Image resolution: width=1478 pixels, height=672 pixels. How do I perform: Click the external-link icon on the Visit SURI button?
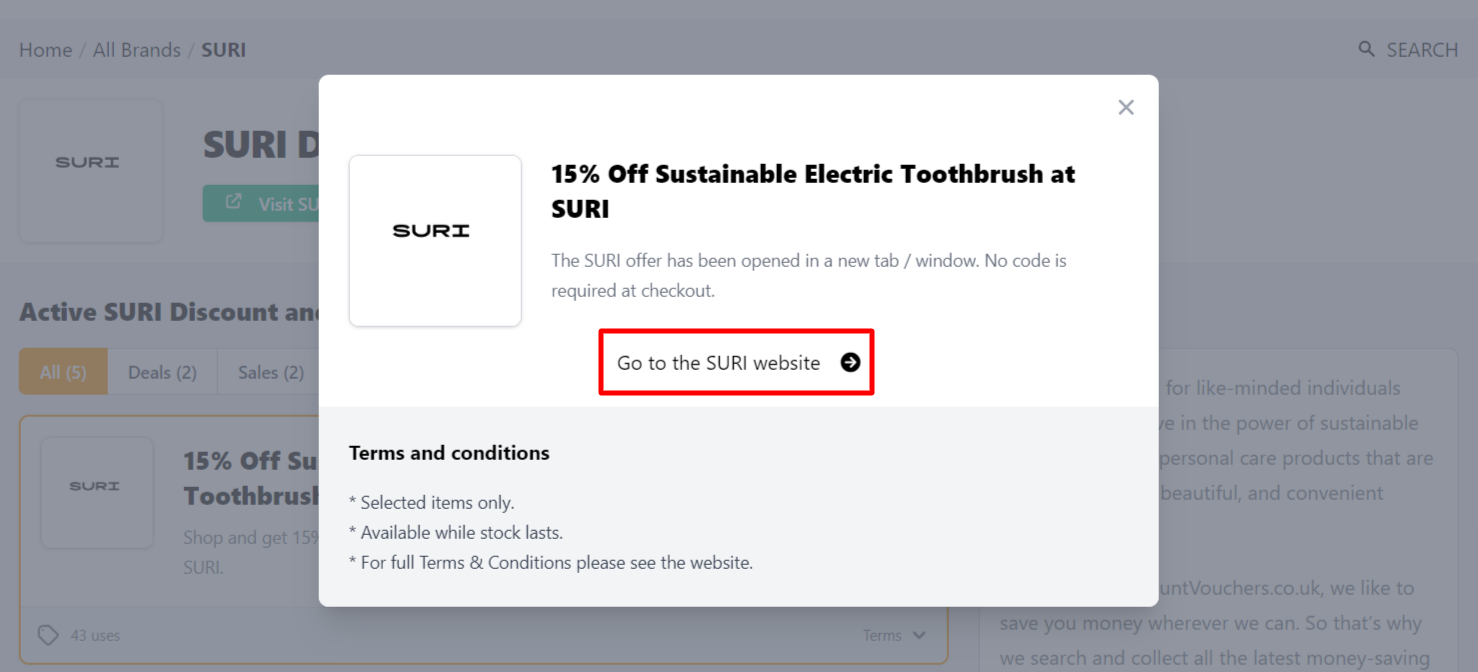(x=232, y=203)
